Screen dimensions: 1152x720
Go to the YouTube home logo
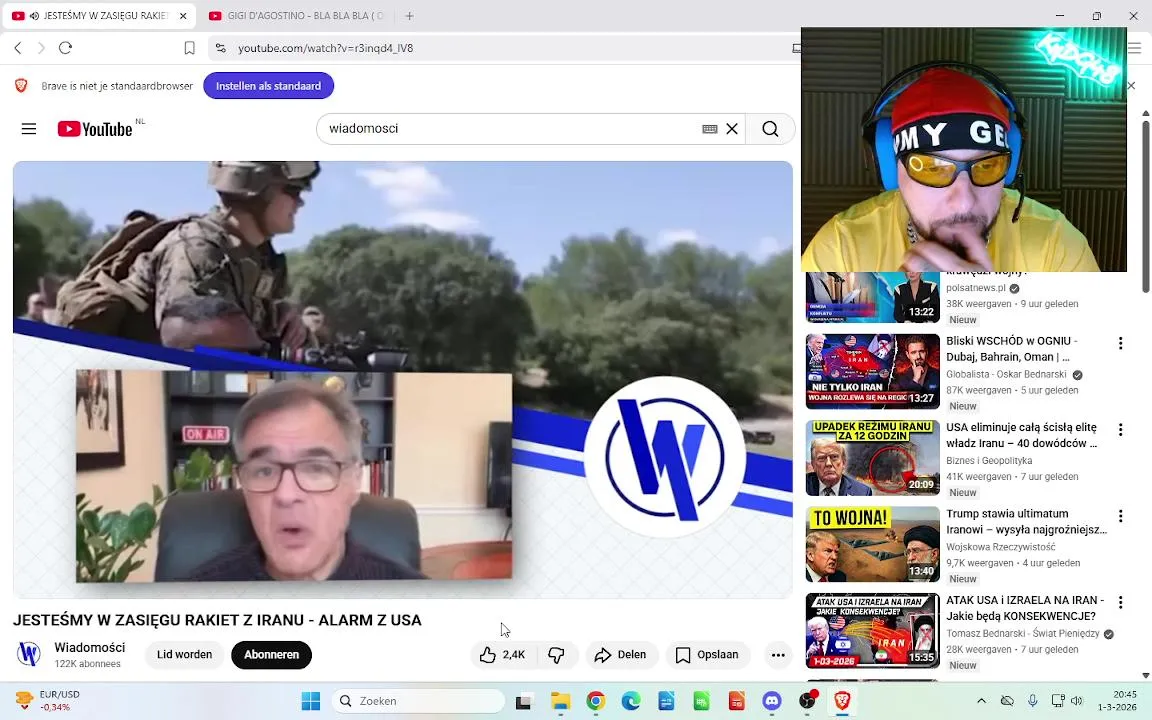(95, 129)
